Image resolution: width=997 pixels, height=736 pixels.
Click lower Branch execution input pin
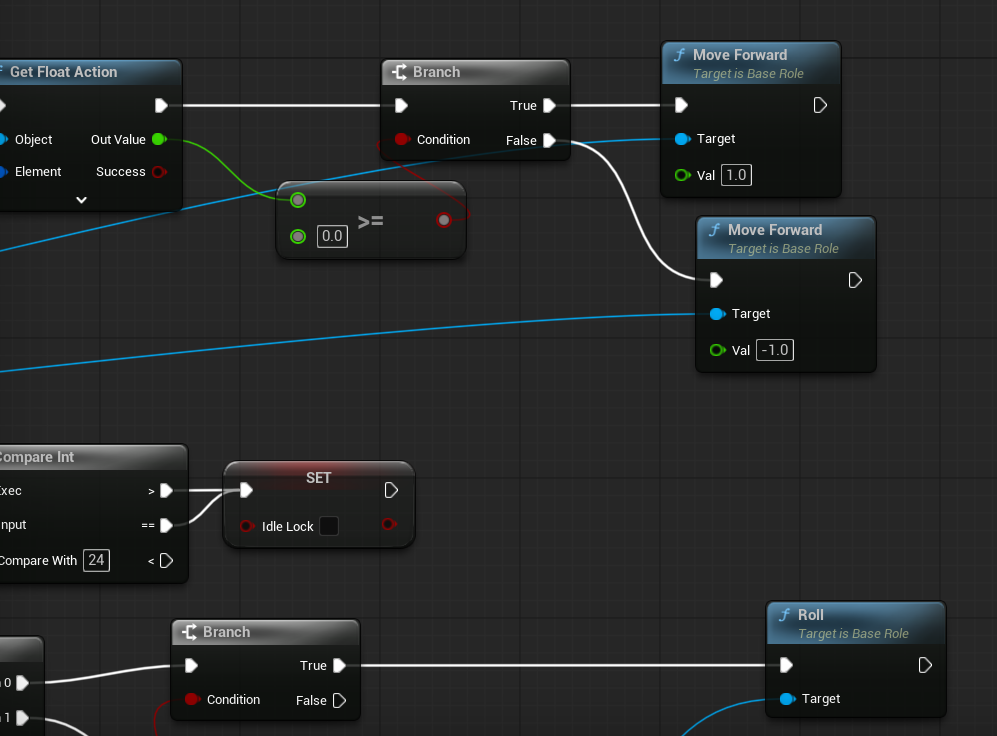191,665
